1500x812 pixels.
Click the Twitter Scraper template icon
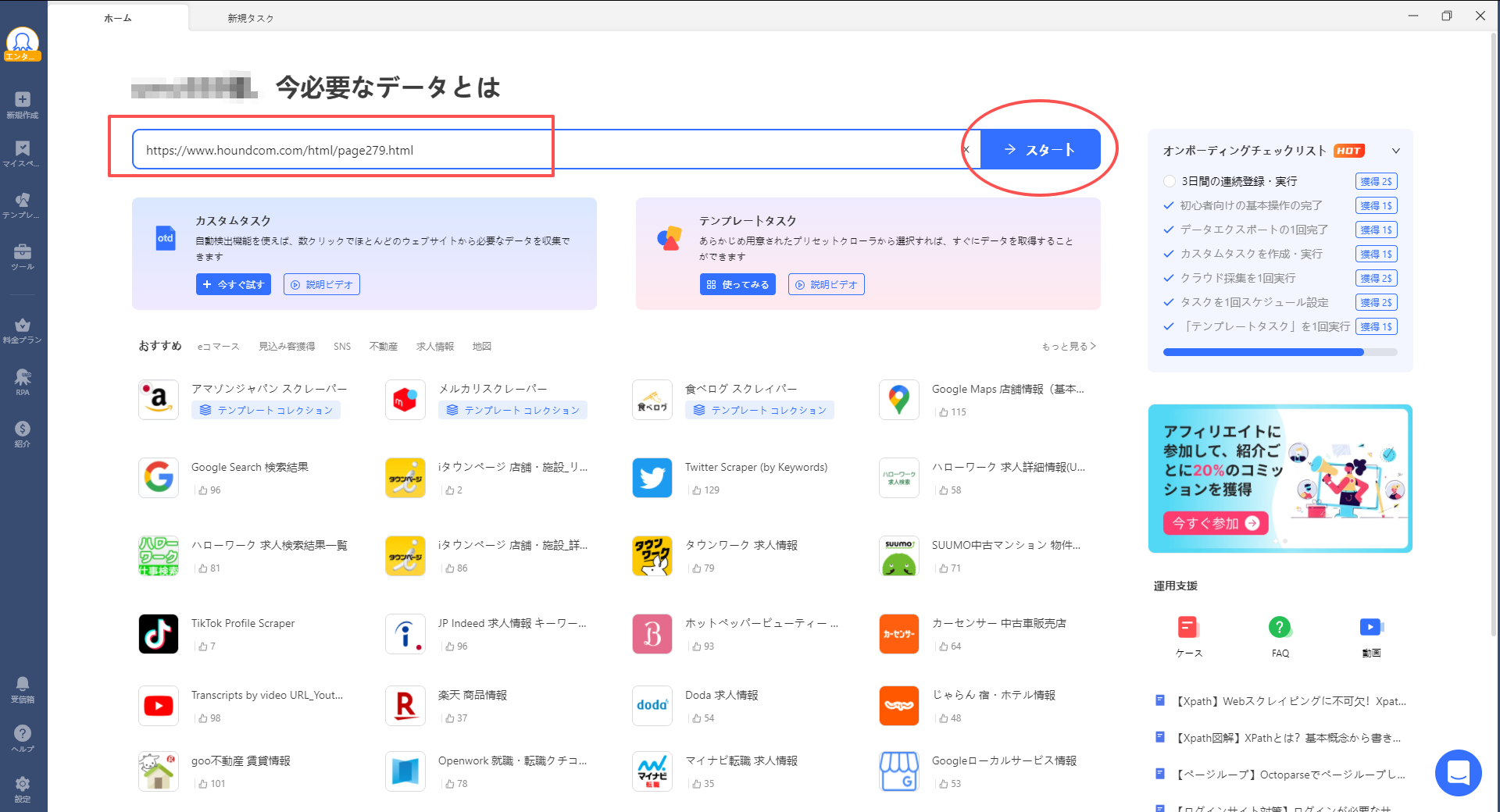pyautogui.click(x=652, y=478)
